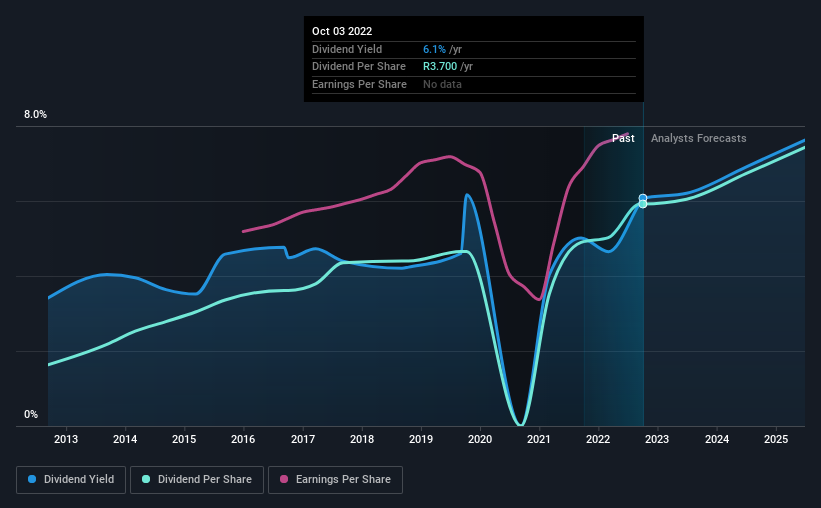Click the 2025 x-axis label
821x508 pixels.
point(776,439)
